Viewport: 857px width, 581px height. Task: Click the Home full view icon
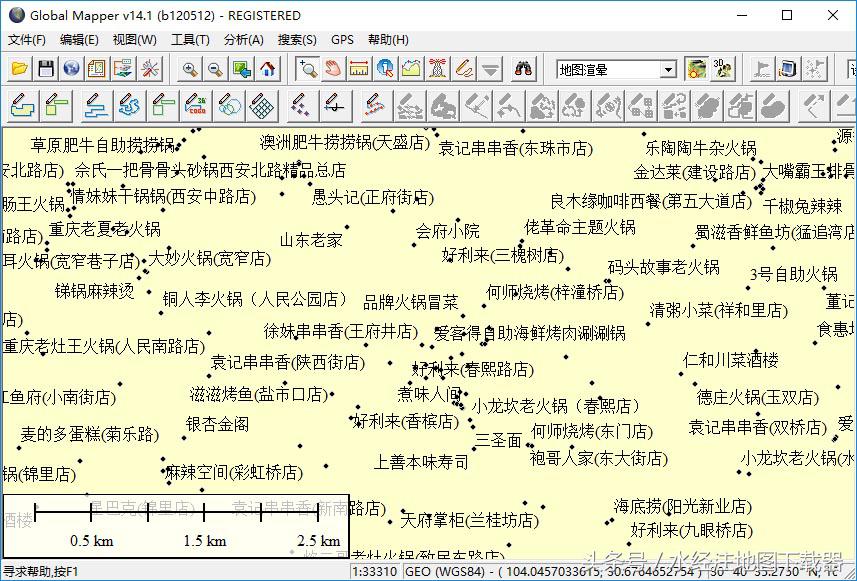tap(267, 69)
